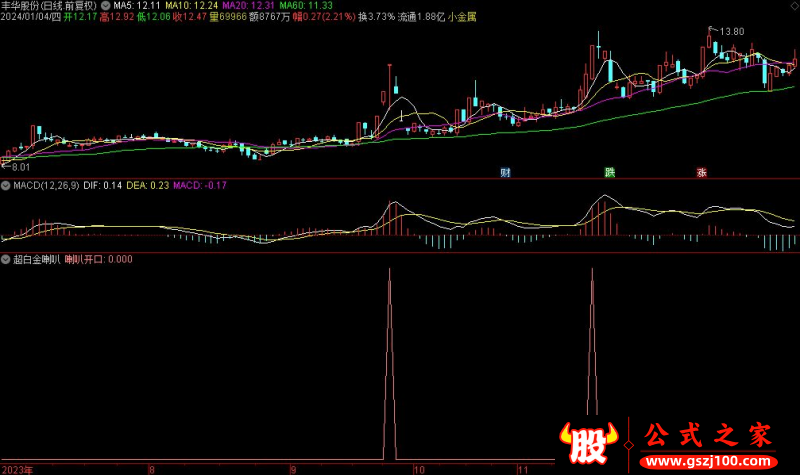The height and width of the screenshot is (475, 800).
Task: Open the main chart settings dropdown beside 丰华股份
Action: pyautogui.click(x=105, y=6)
